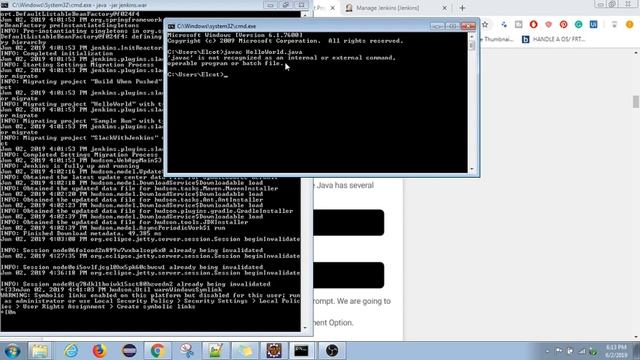Minimize the front cmd.exe window
Screen dimensions: 640x360
pyautogui.click(x=436, y=26)
